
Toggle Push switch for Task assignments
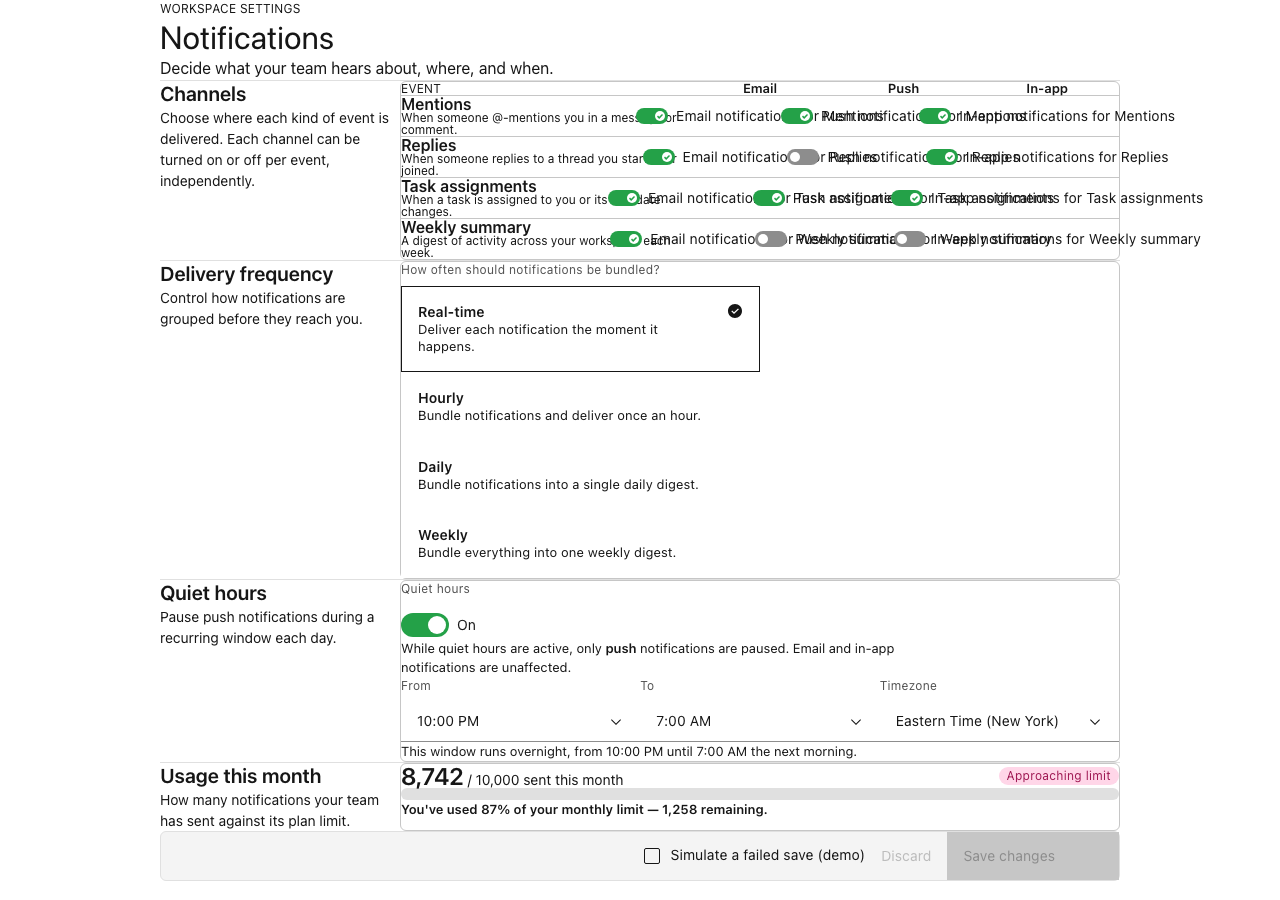[x=769, y=198]
